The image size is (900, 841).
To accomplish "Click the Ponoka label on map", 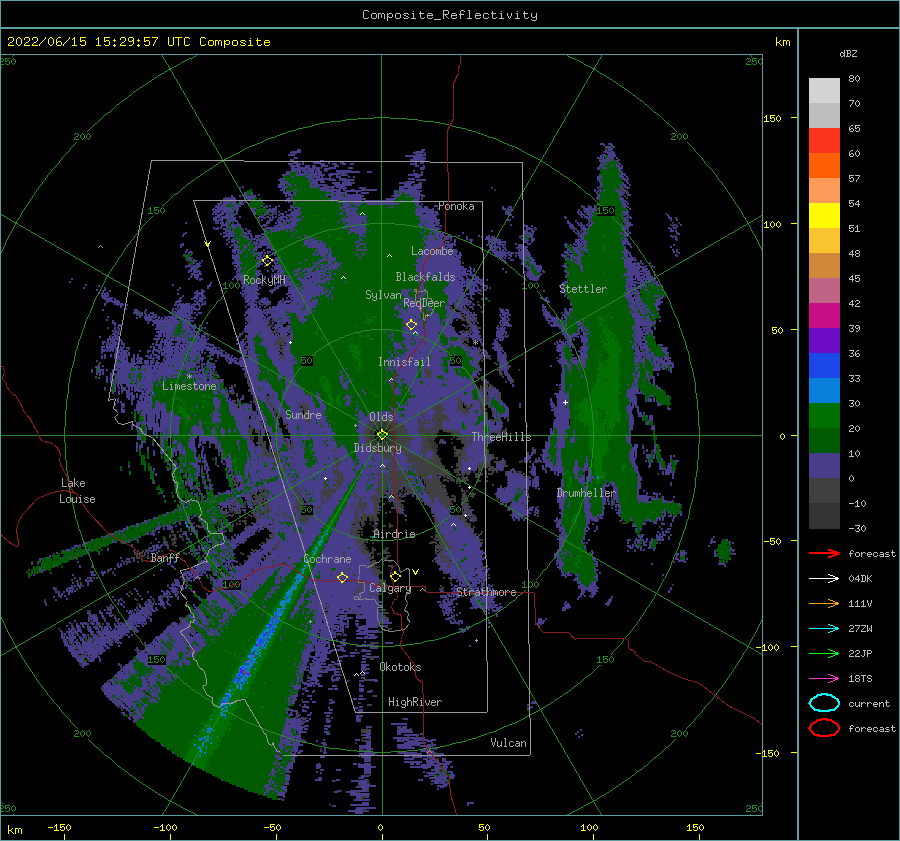I will coord(456,206).
